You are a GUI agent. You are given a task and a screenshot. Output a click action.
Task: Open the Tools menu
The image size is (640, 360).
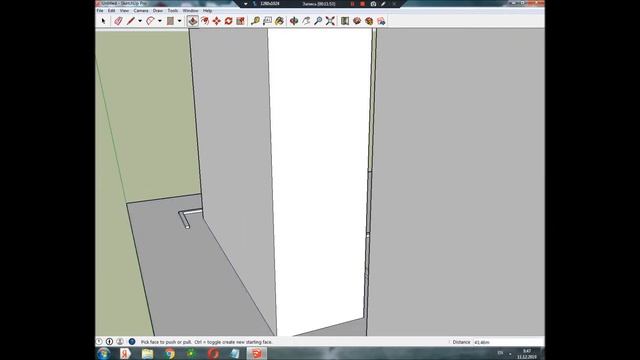[173, 11]
